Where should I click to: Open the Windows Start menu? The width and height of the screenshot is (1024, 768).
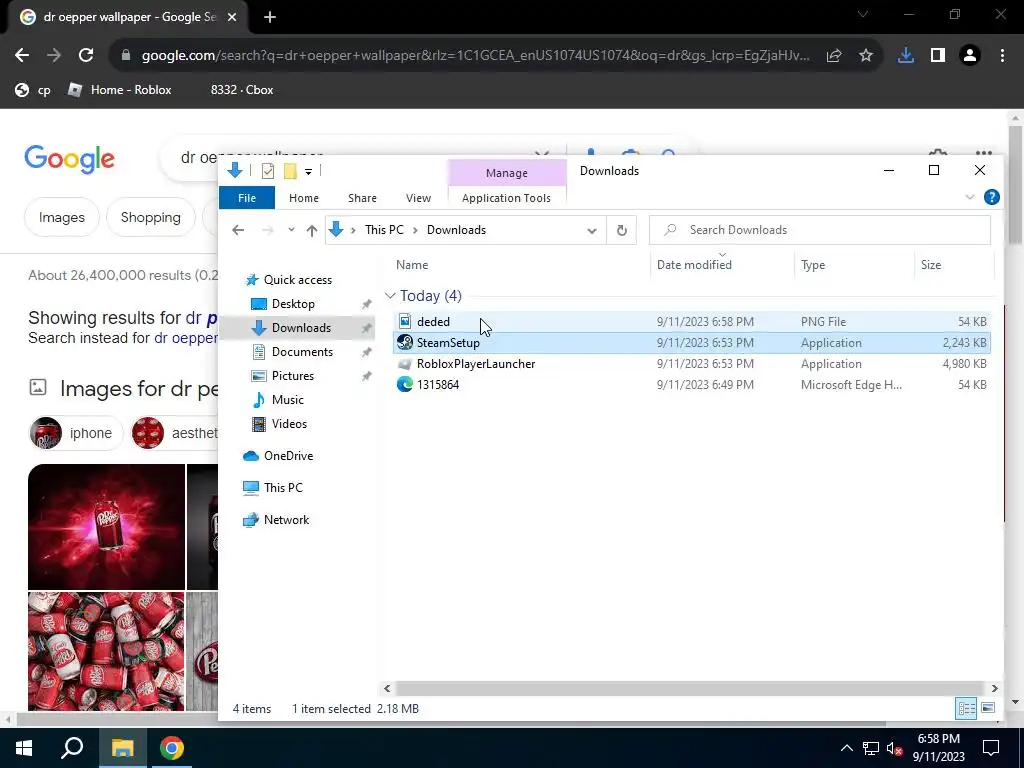pos(24,748)
